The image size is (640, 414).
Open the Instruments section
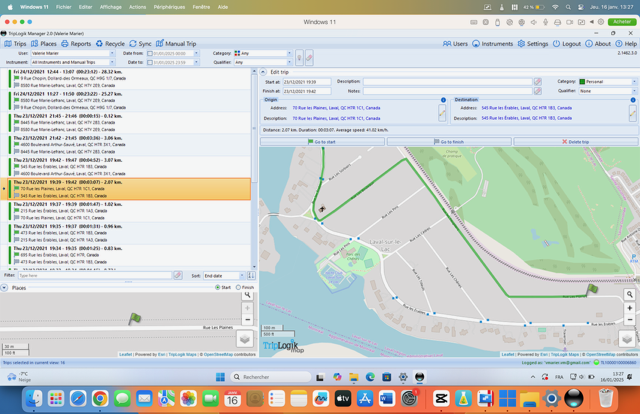coord(492,44)
